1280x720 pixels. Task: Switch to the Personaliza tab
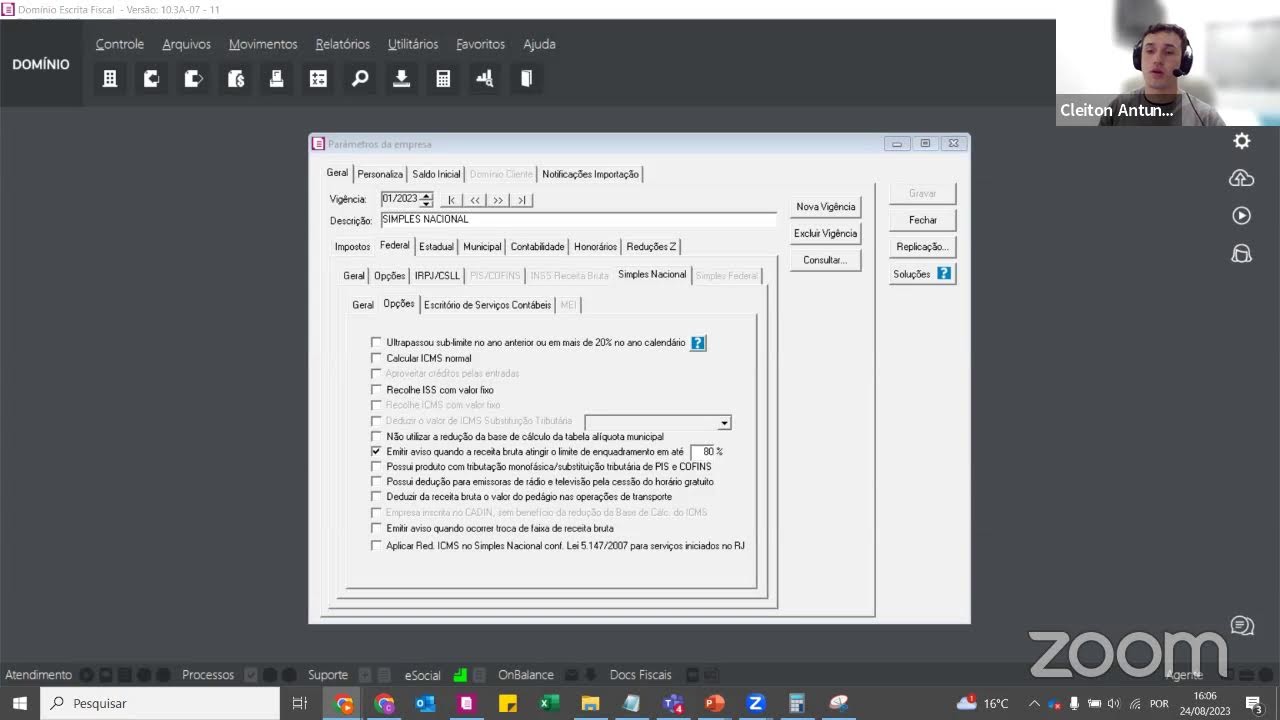coord(380,174)
